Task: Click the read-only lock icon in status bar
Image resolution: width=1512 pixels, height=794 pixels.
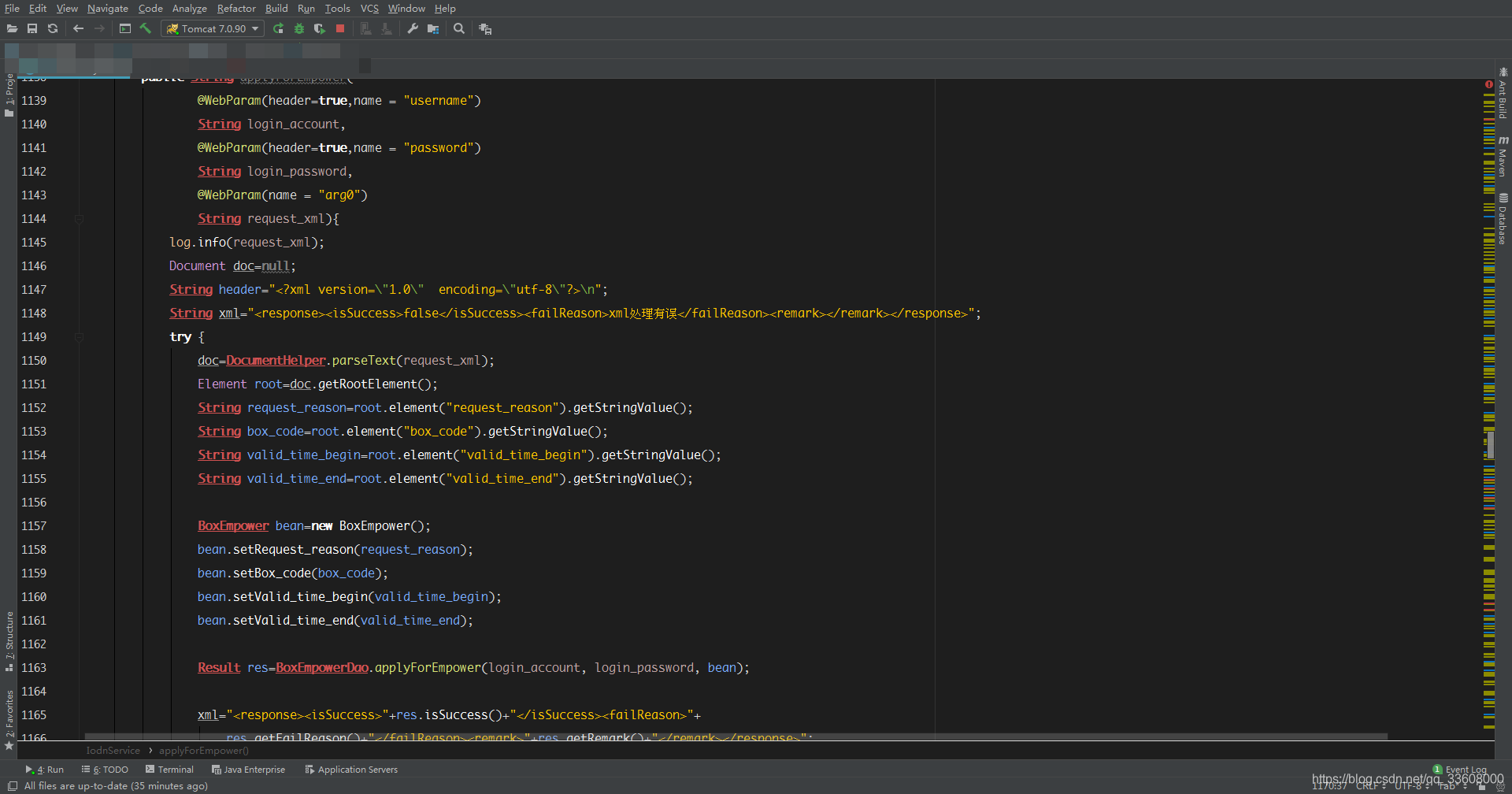Action: [1481, 786]
